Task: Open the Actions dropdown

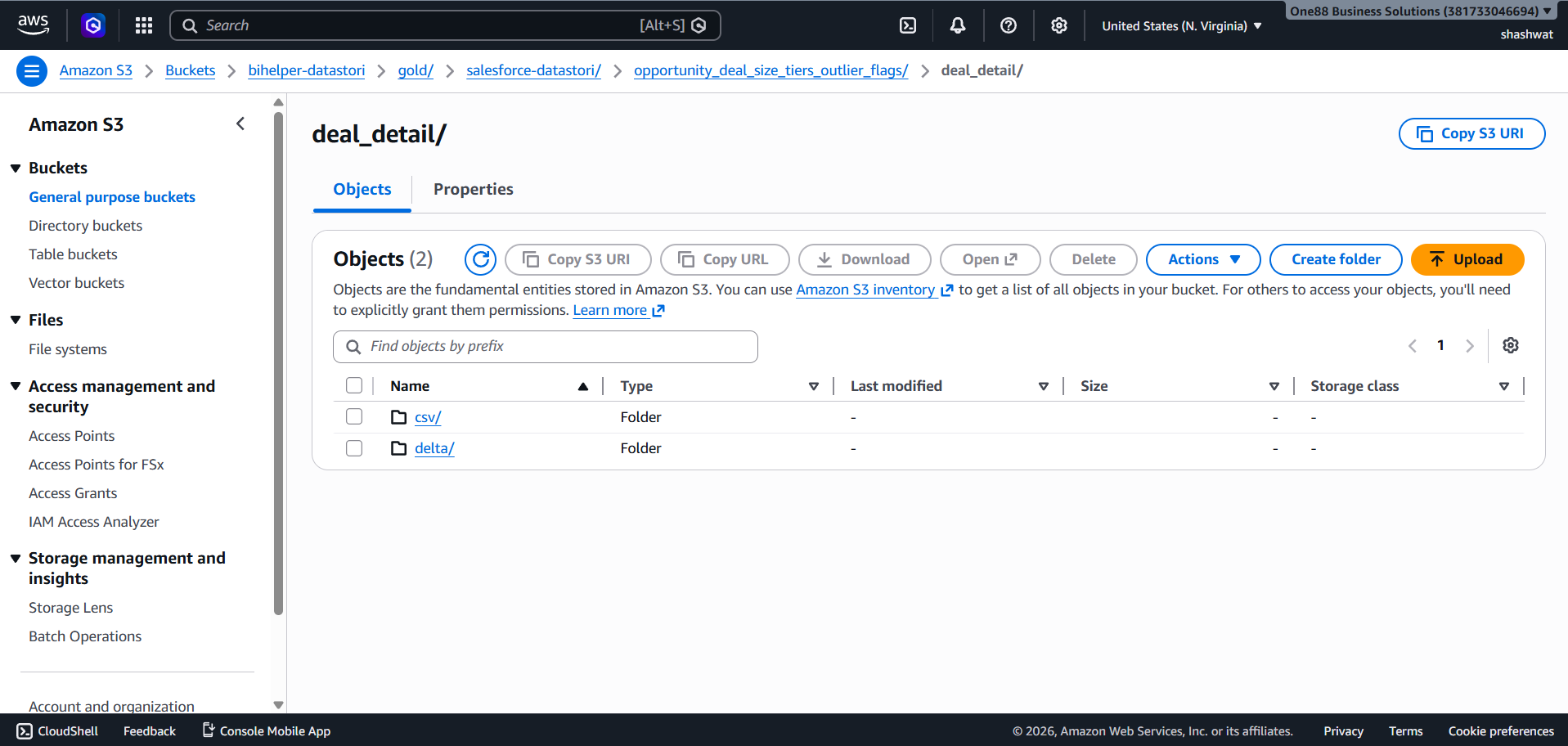Action: 1203,259
